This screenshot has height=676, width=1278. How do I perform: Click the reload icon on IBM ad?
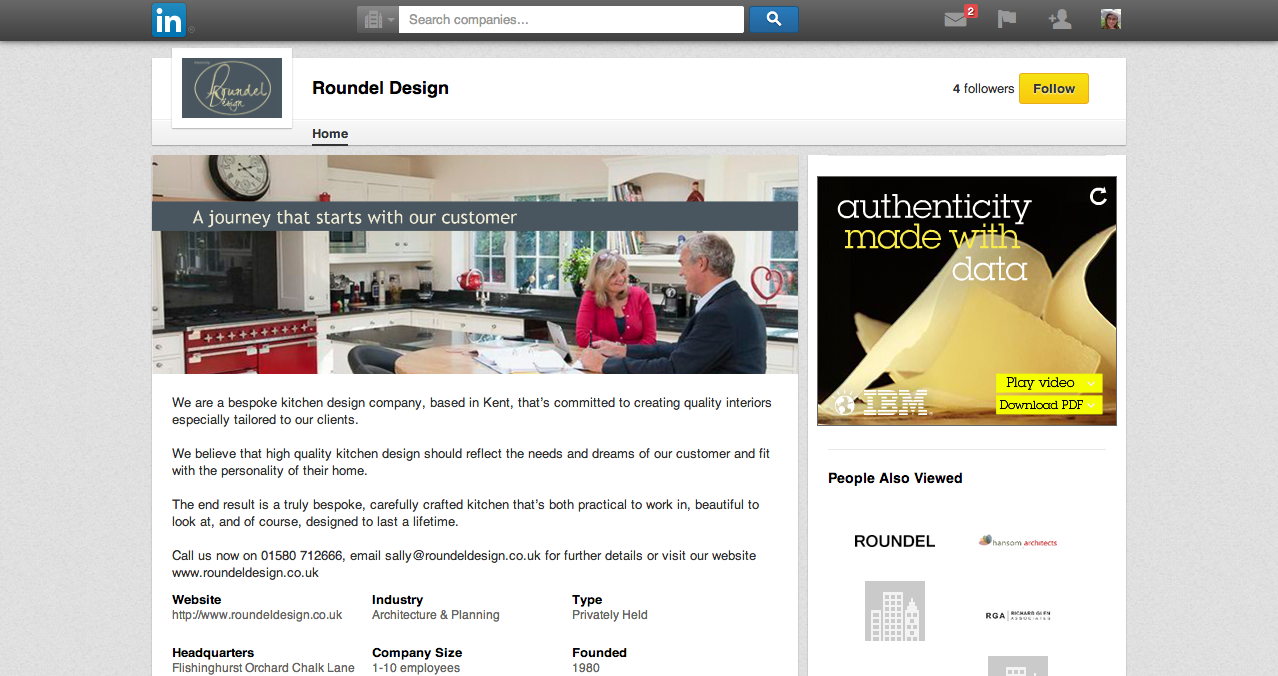[x=1098, y=196]
